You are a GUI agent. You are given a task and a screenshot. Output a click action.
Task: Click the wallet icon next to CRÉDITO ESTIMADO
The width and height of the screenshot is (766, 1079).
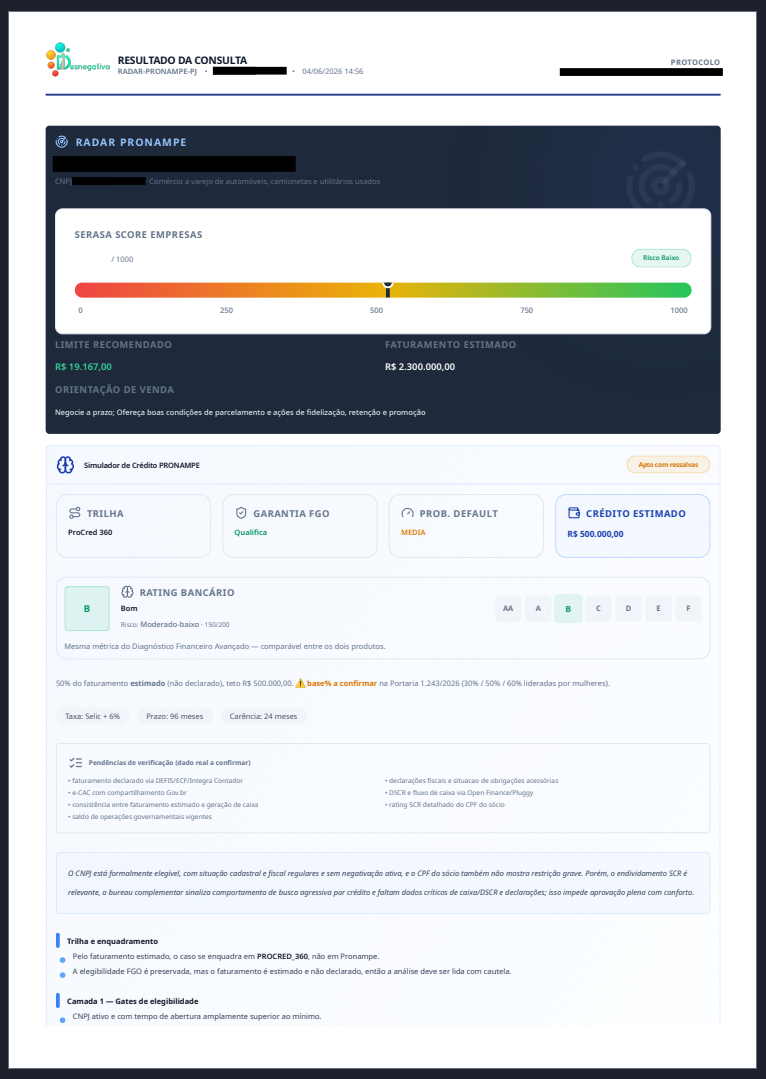pos(574,513)
